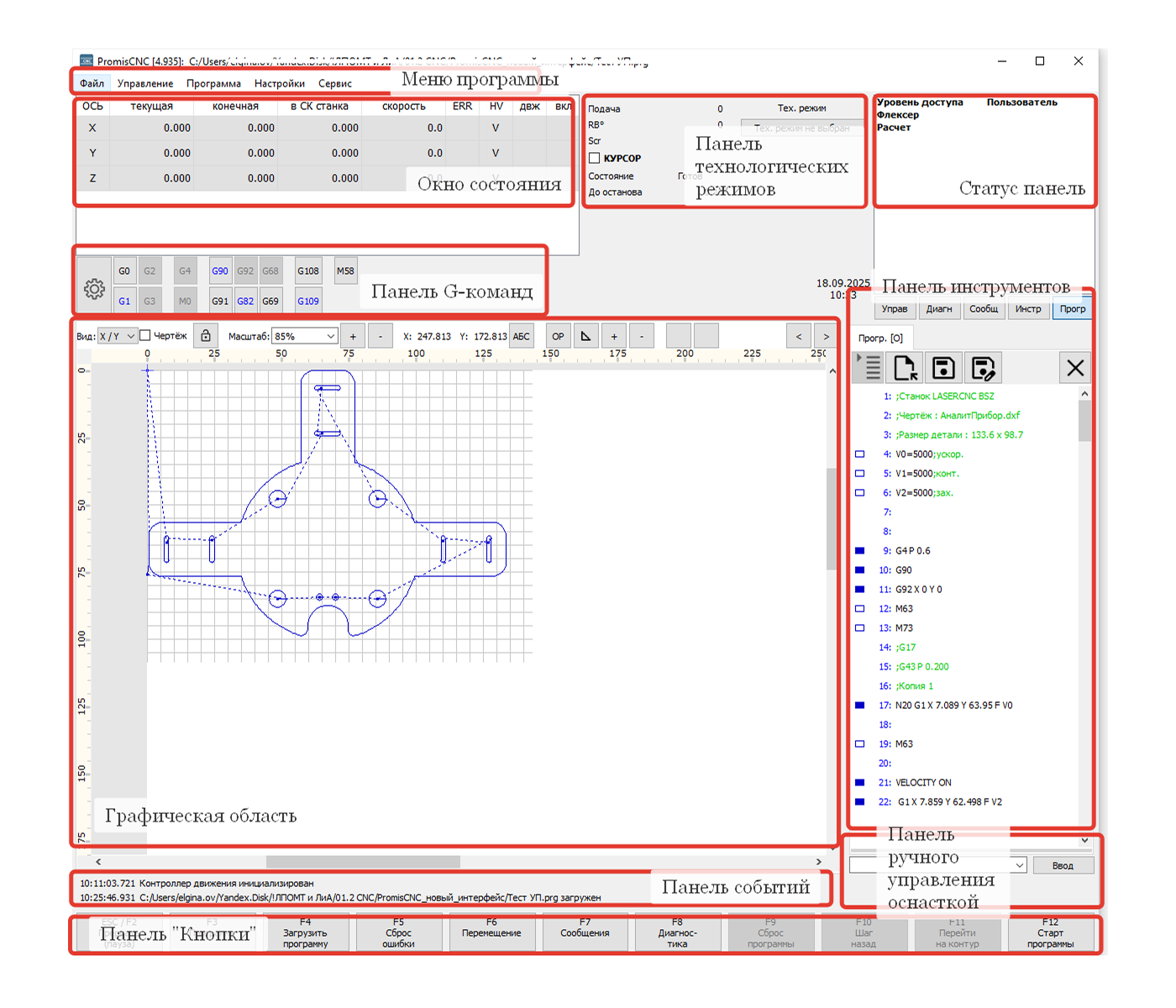Click the G90 command button

[x=220, y=271]
